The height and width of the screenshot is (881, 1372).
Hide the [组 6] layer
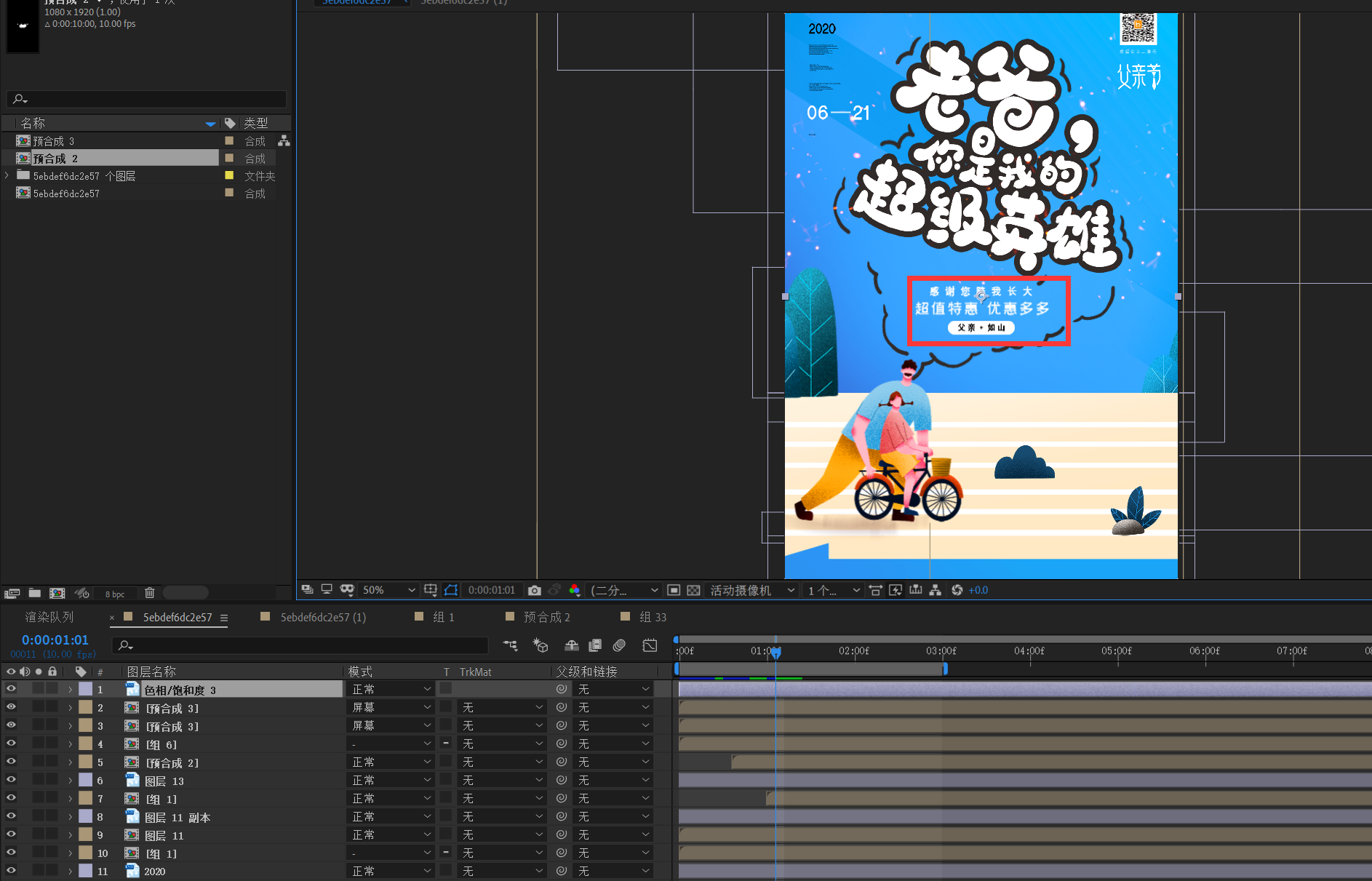click(x=11, y=743)
